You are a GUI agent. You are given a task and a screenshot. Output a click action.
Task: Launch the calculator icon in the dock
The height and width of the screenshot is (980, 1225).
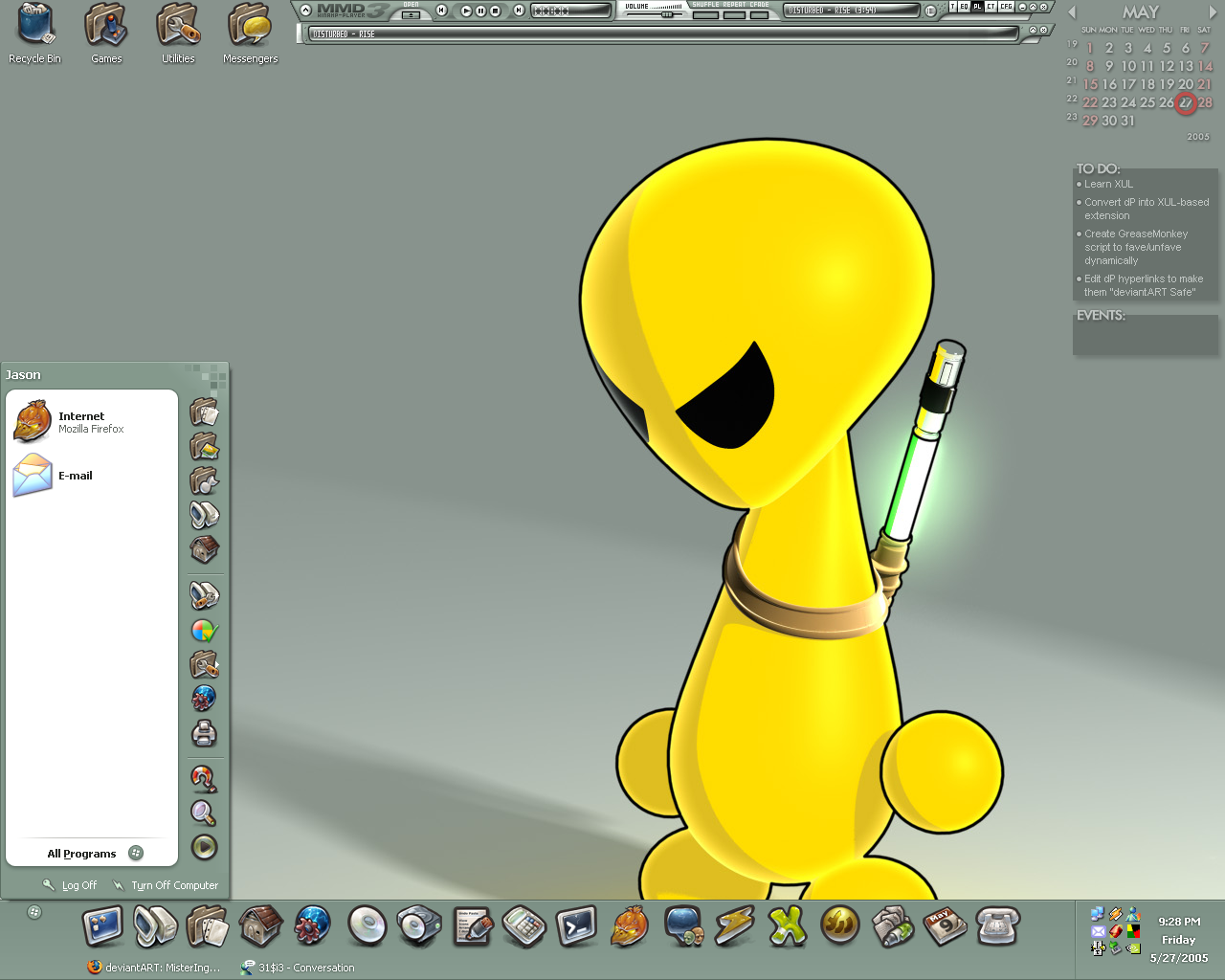[x=524, y=926]
